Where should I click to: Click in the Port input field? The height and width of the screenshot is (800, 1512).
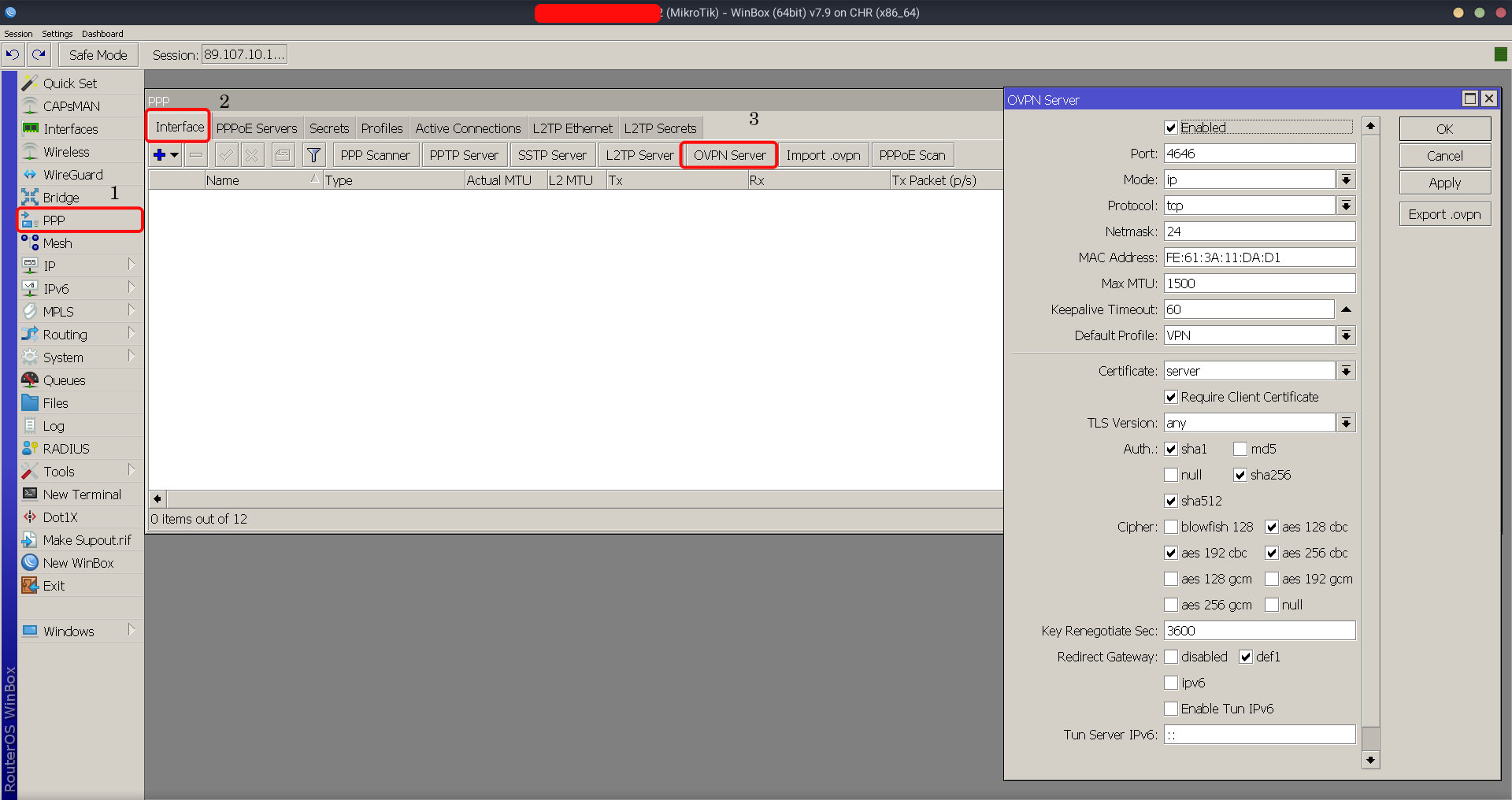tap(1260, 154)
